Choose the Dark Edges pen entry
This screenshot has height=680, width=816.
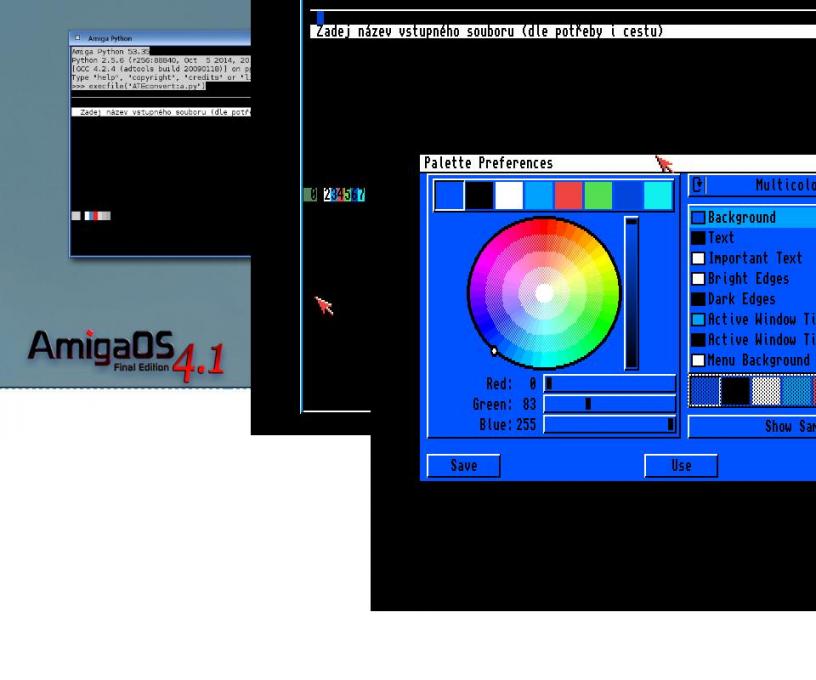pos(741,299)
